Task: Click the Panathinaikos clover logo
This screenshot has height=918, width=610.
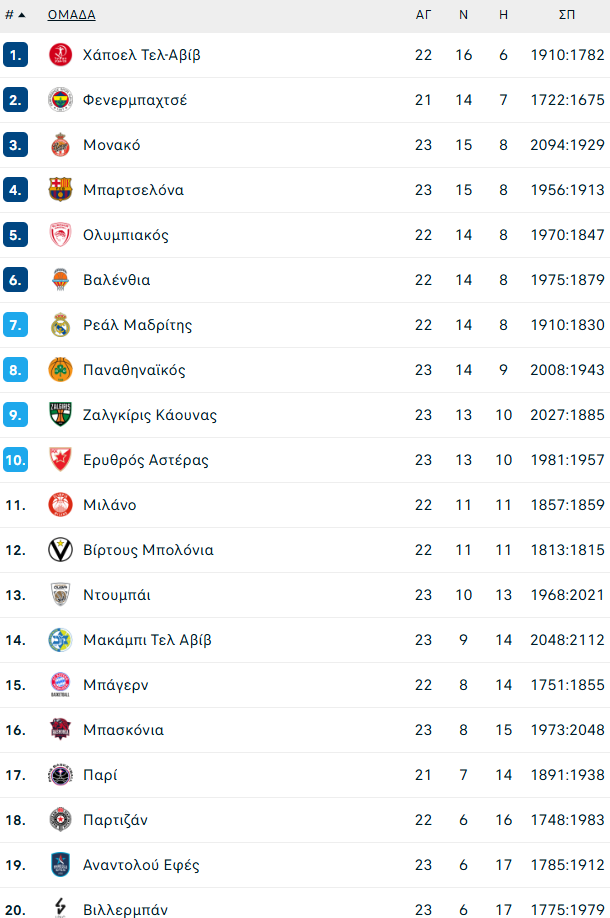Action: point(60,370)
